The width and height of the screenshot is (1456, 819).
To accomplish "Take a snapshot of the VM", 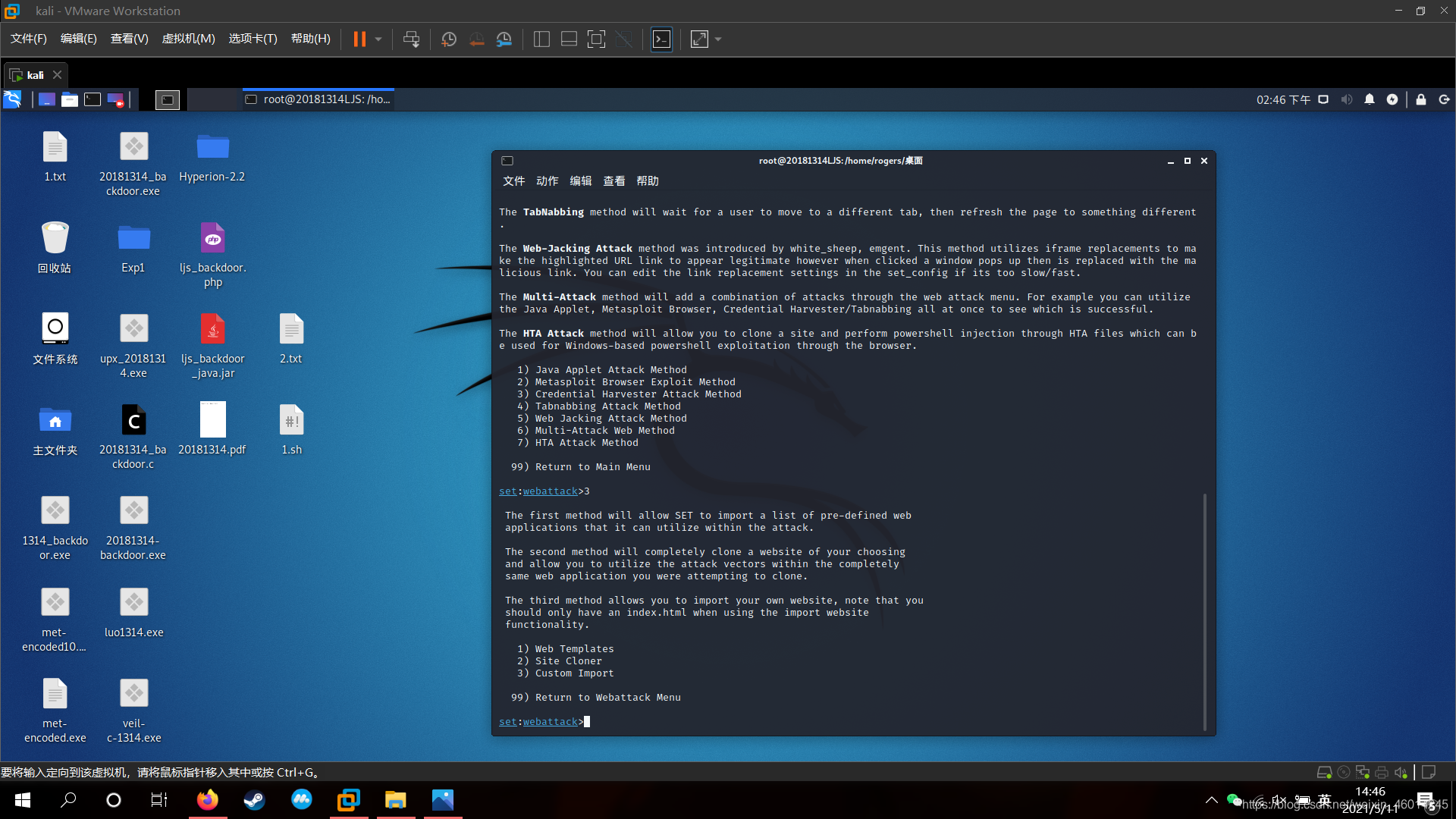I will 449,39.
